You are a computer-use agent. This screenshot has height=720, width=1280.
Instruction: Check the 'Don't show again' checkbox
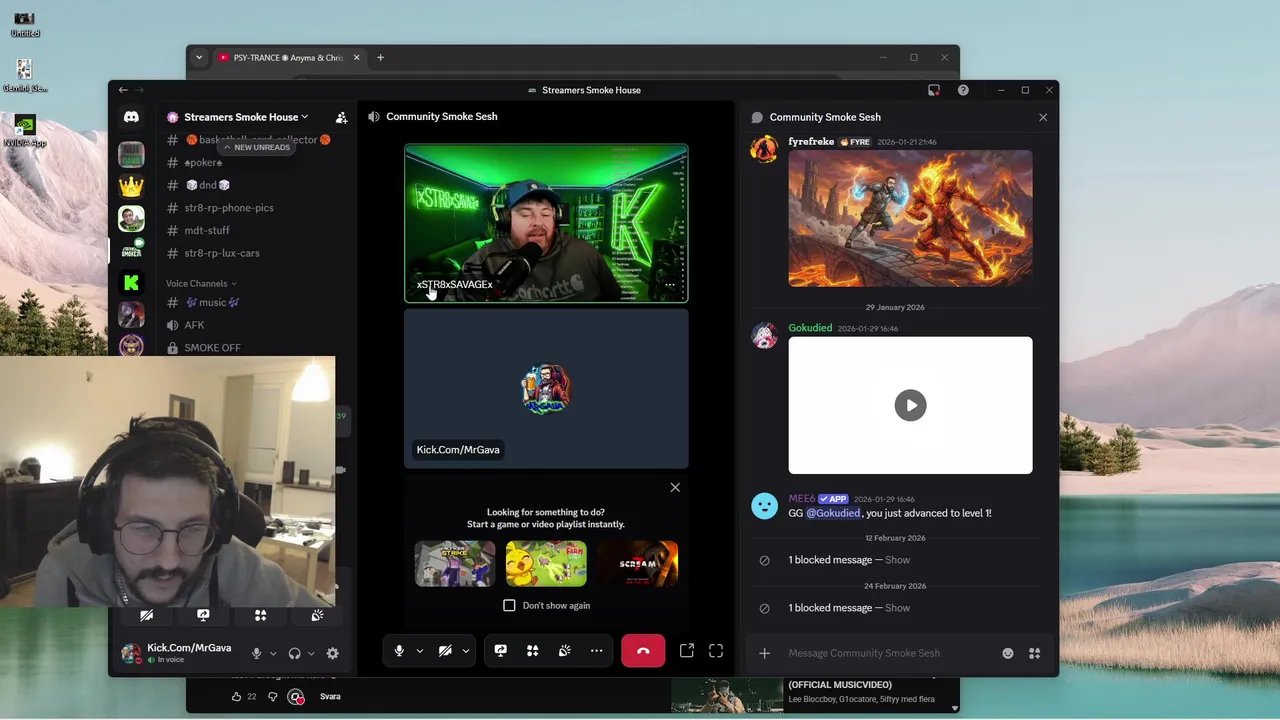(509, 605)
